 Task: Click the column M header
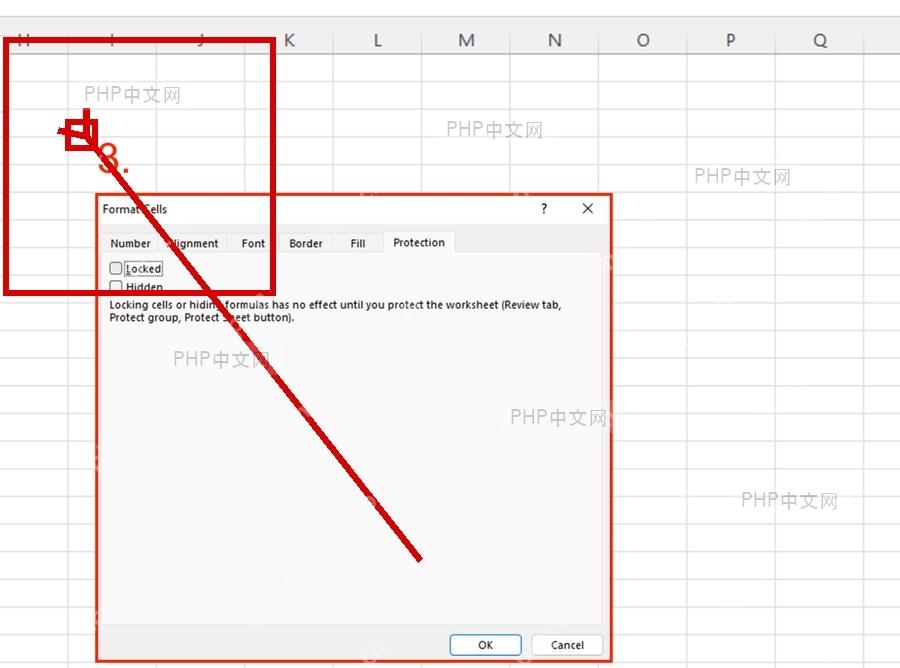466,40
